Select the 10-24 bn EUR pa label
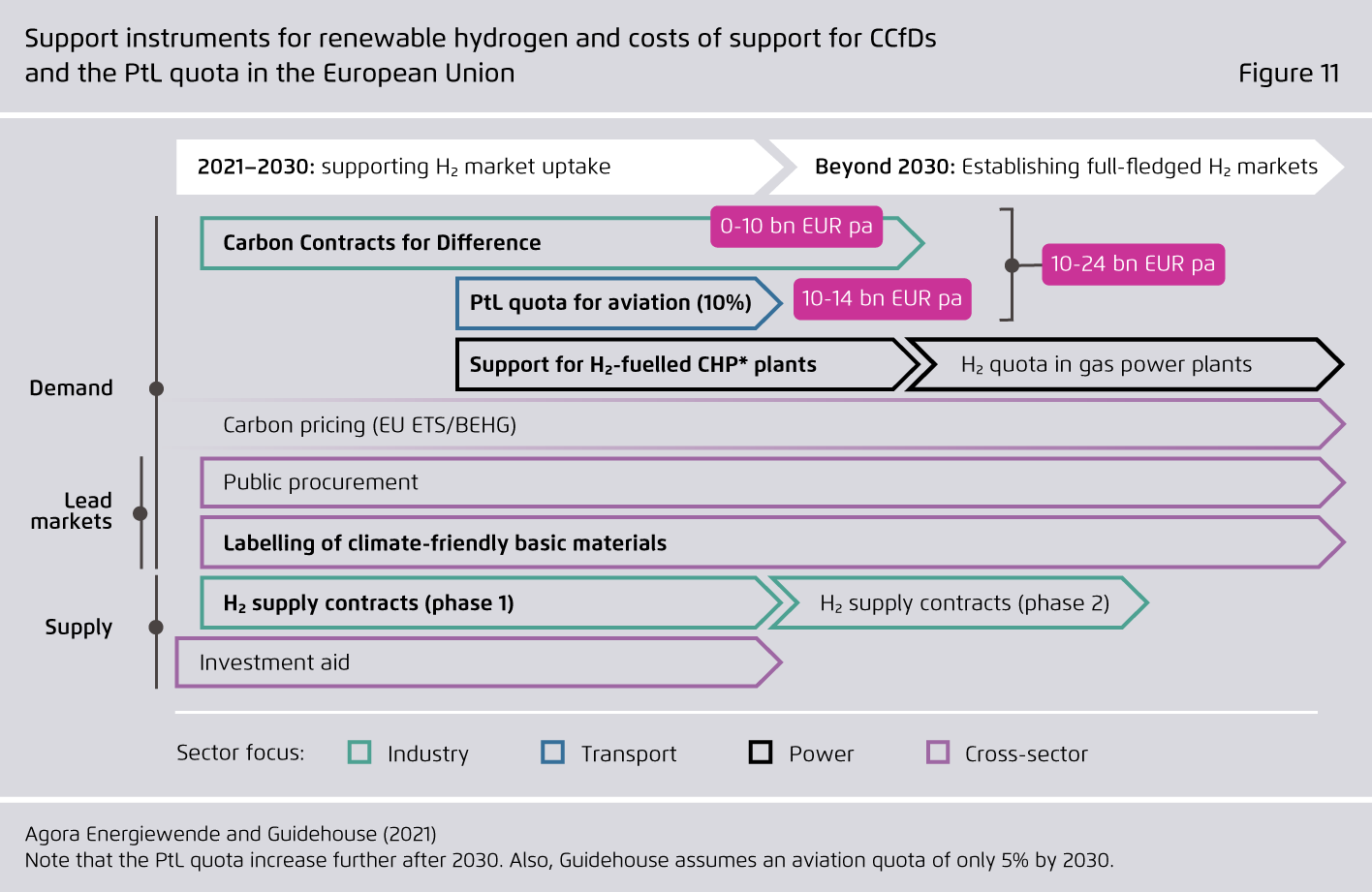This screenshot has width=1372, height=892. 1133,264
